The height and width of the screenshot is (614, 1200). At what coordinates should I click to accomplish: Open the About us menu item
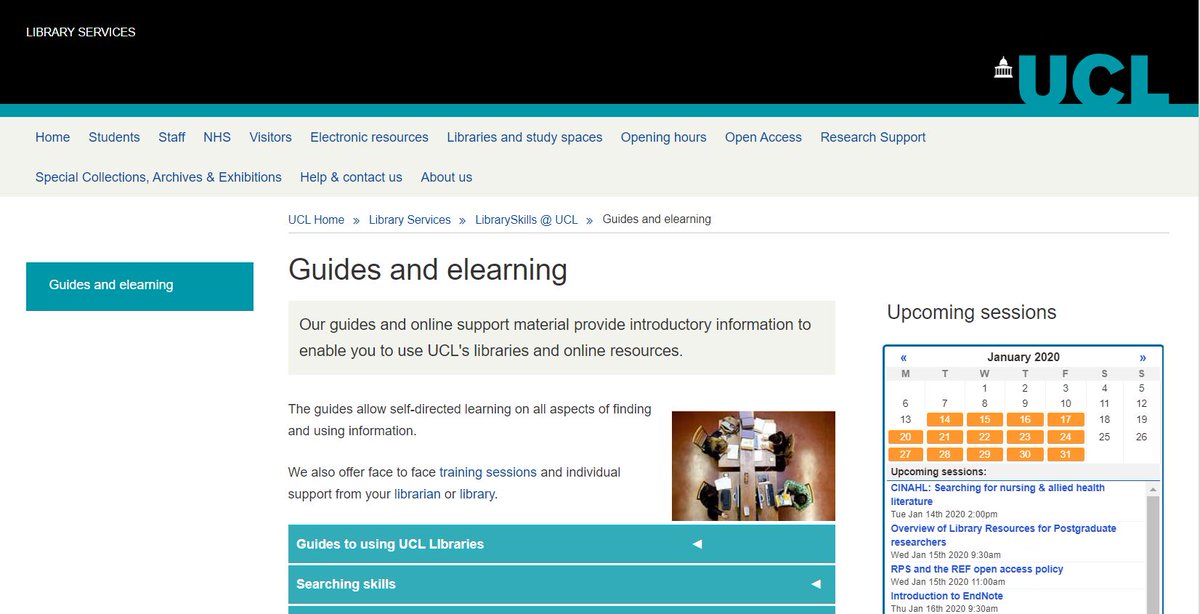(x=446, y=177)
